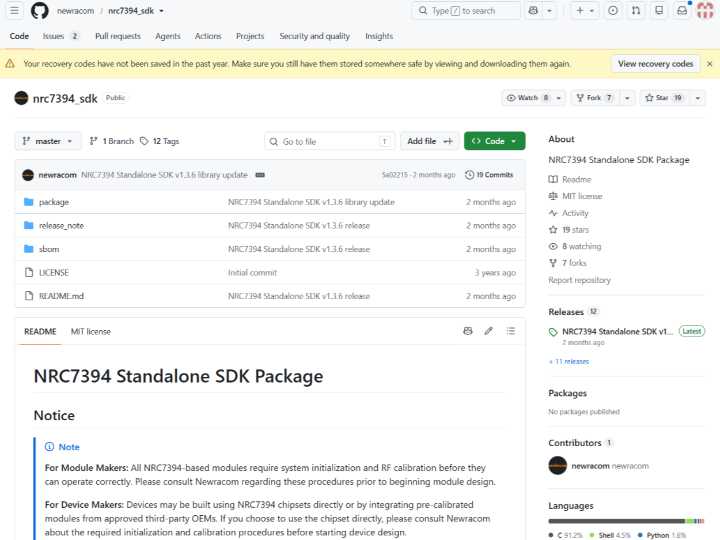
Task: Open Security and quality tab
Action: (315, 36)
